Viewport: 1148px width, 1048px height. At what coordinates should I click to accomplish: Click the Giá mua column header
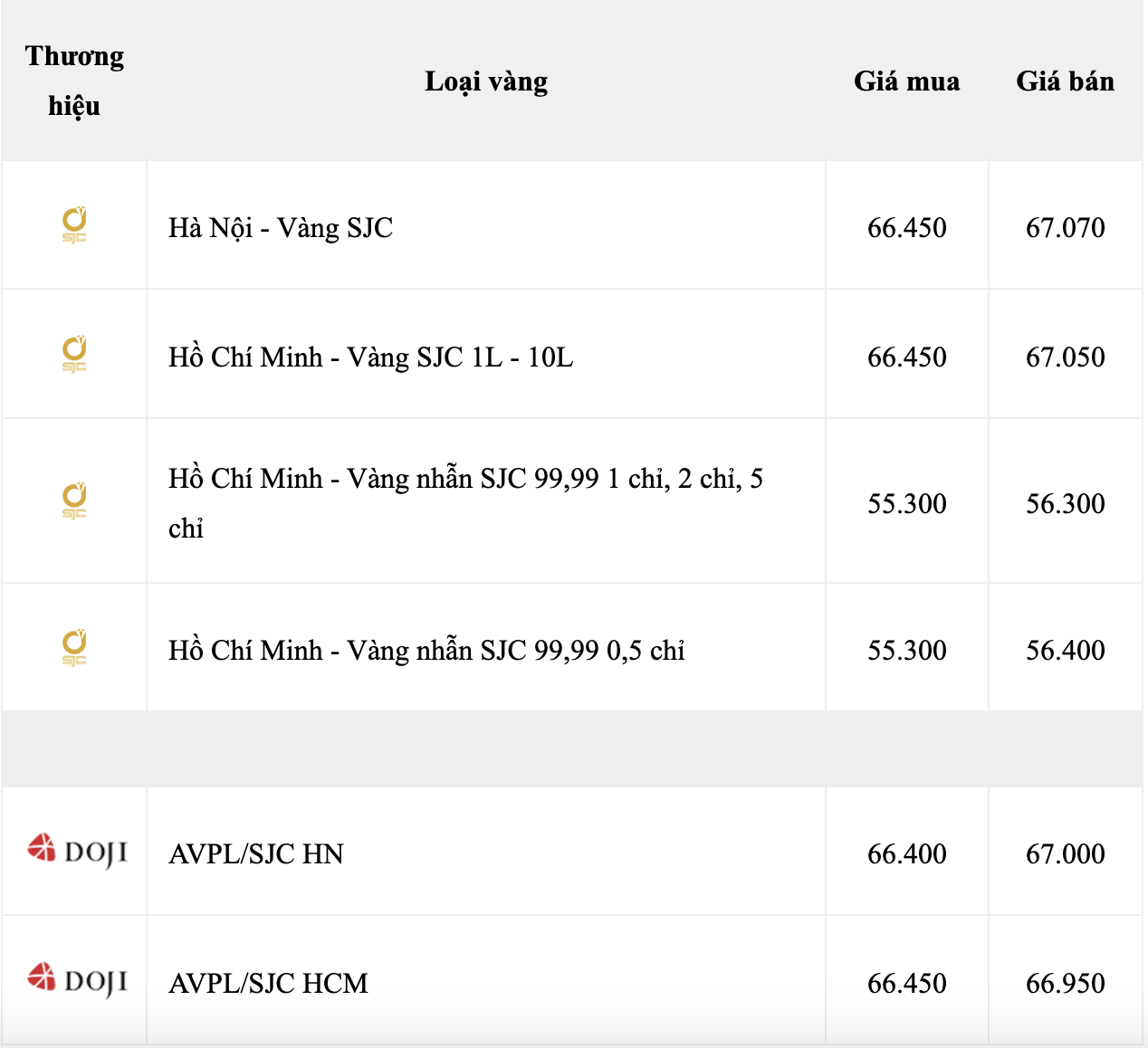[x=906, y=81]
